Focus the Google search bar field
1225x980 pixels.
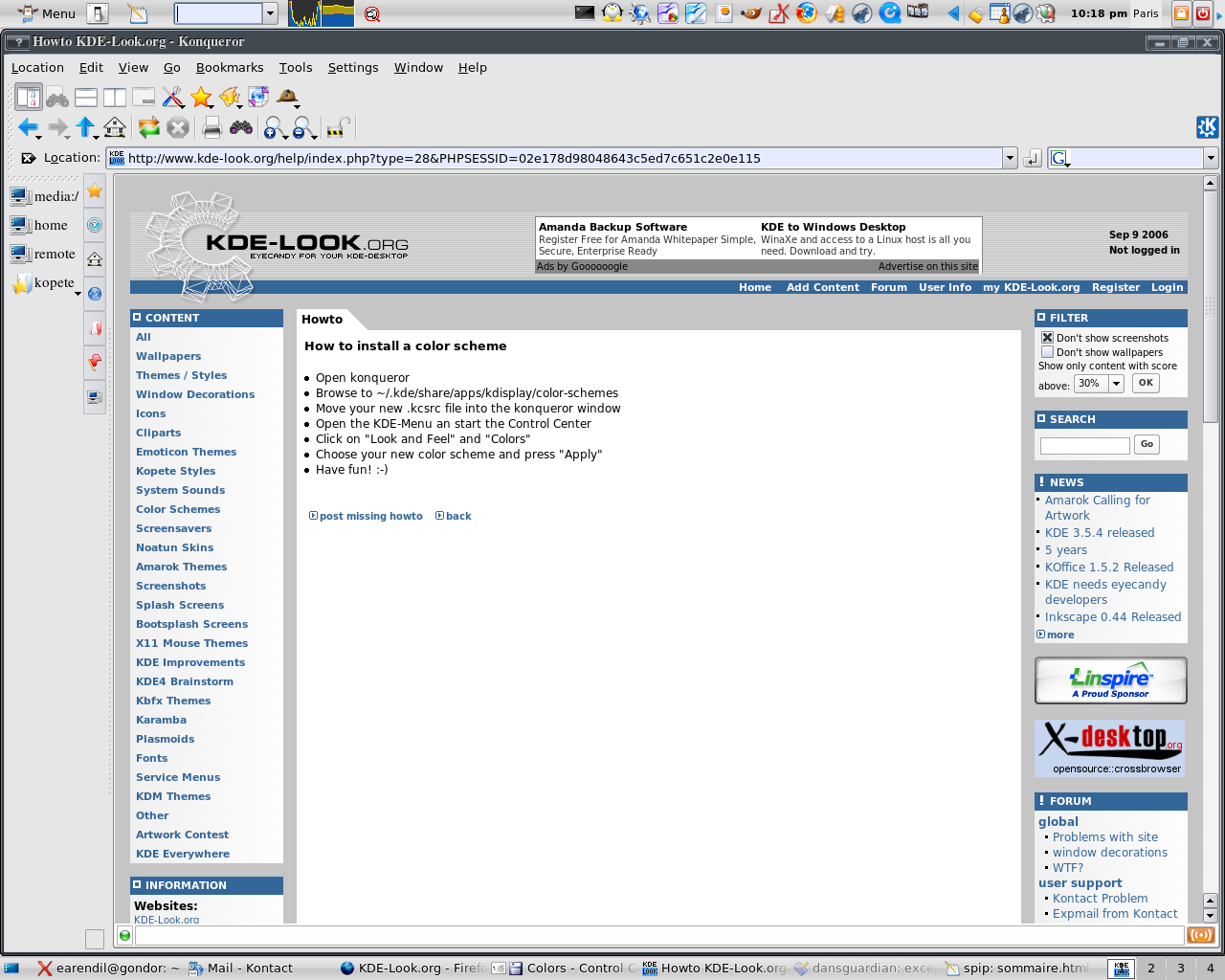point(1135,158)
